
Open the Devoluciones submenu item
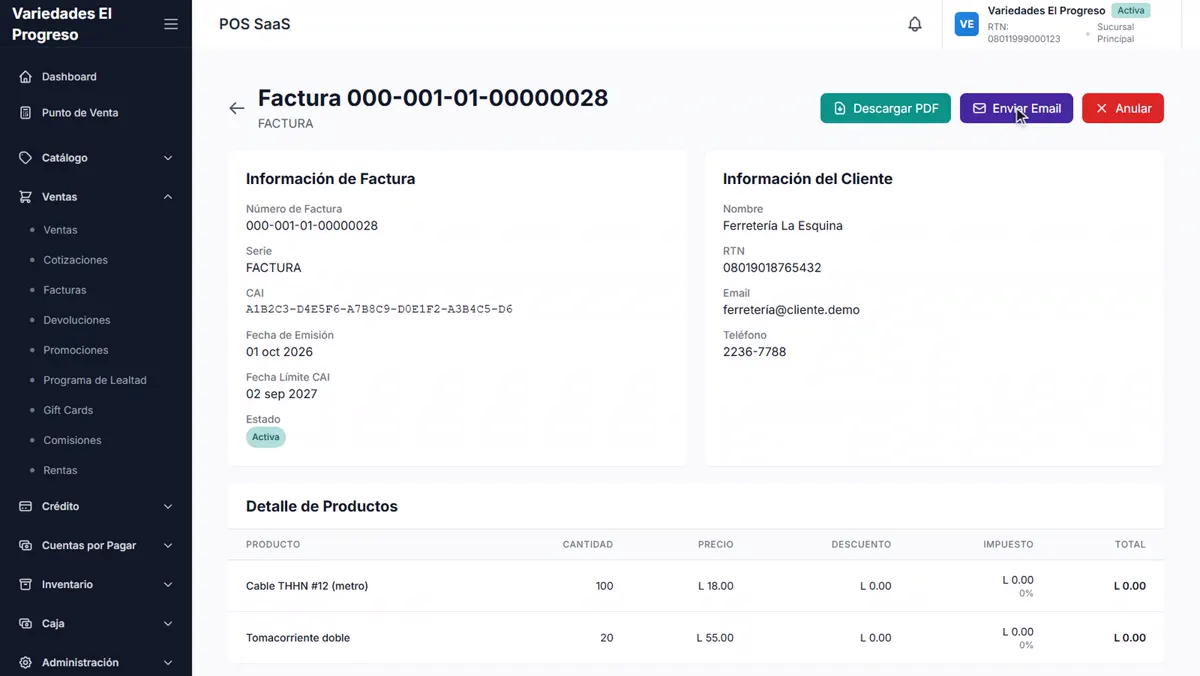[x=77, y=320]
